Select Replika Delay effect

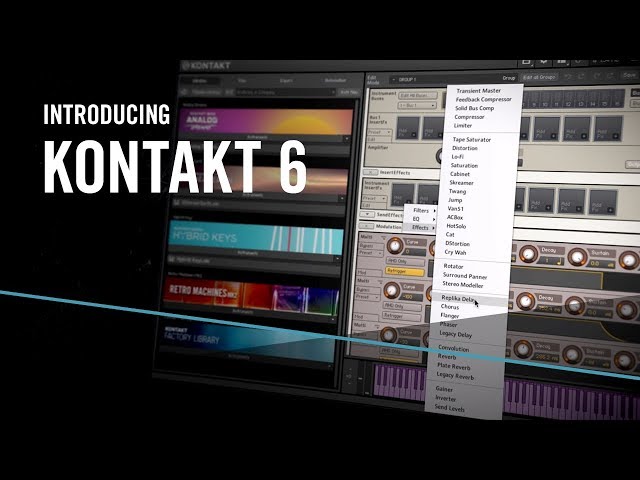point(458,299)
